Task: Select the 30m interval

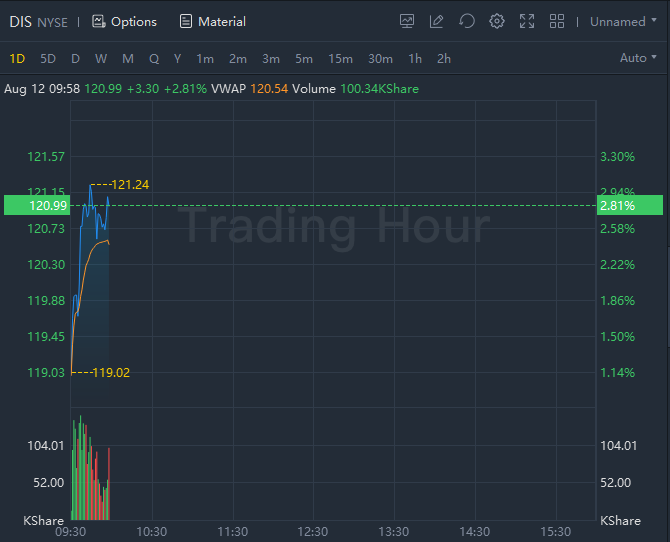Action: pos(380,58)
